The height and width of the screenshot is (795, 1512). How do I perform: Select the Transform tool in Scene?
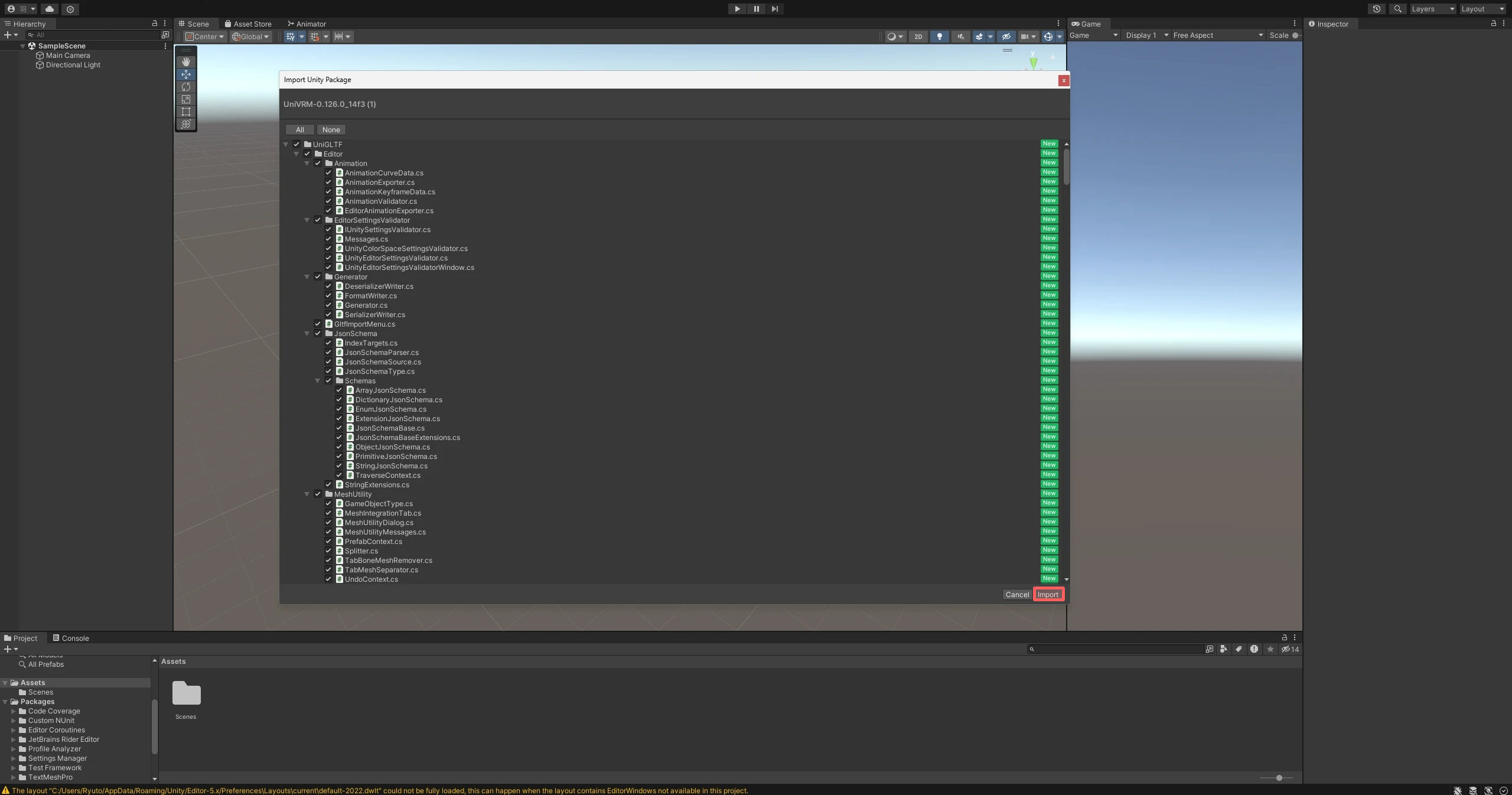(186, 124)
